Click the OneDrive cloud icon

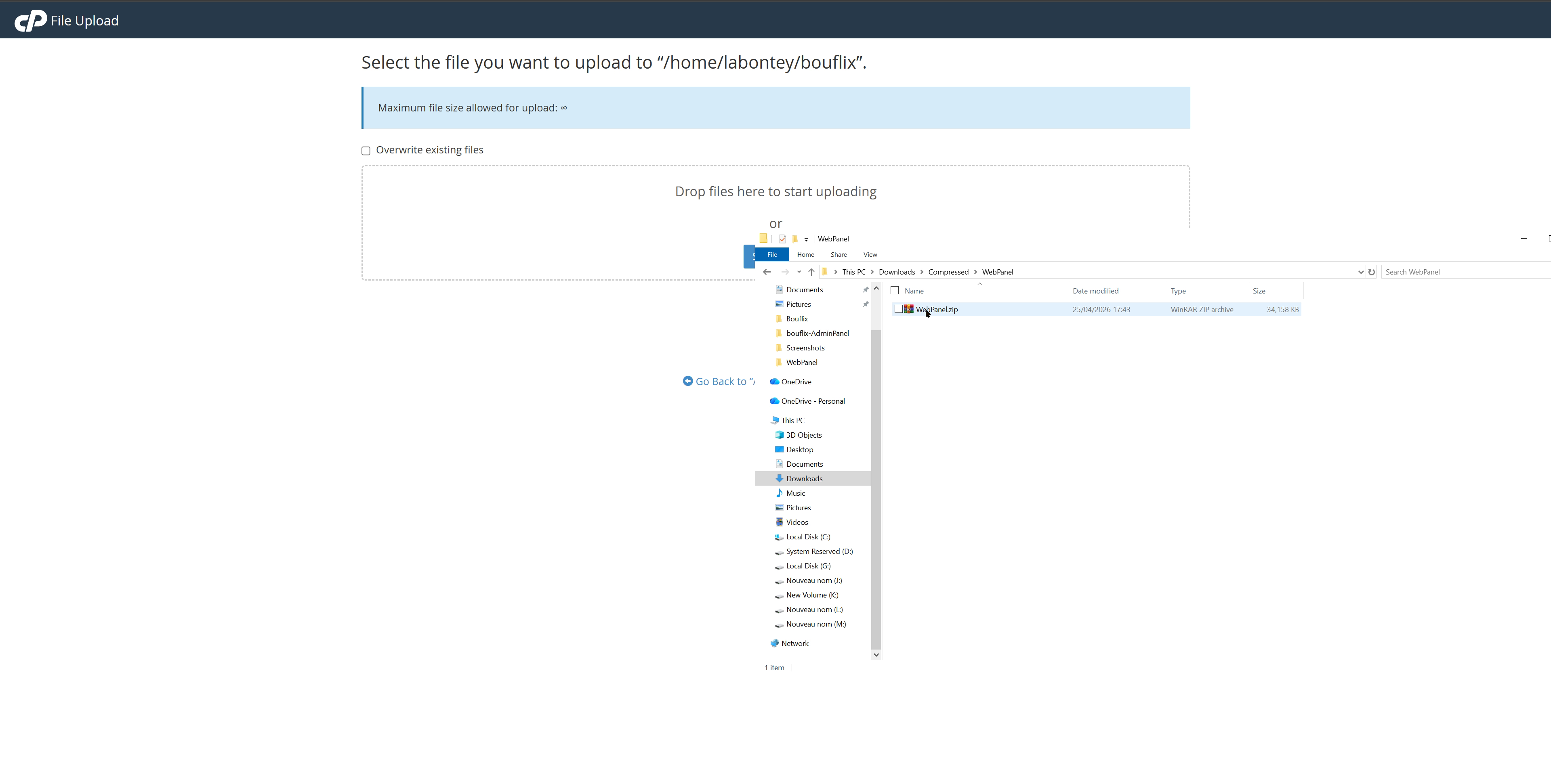click(774, 382)
